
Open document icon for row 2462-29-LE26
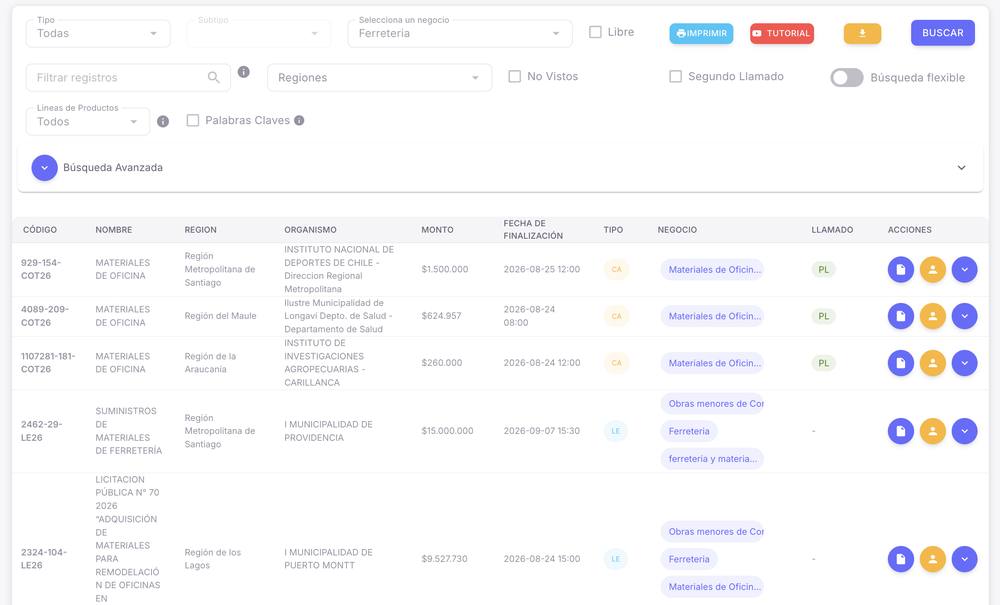901,431
